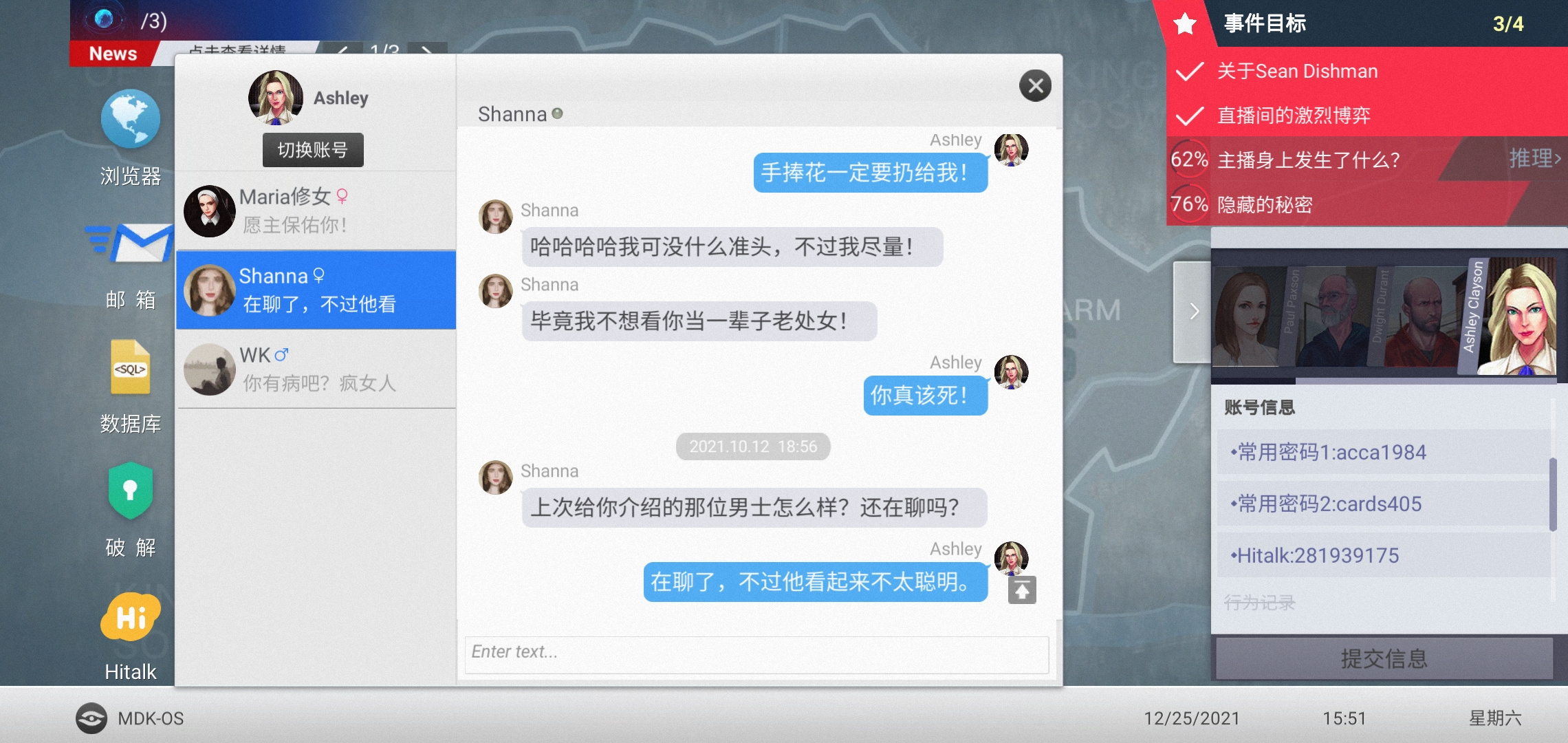
Task: Click the 星期六 weekday in taskbar
Action: click(1495, 718)
